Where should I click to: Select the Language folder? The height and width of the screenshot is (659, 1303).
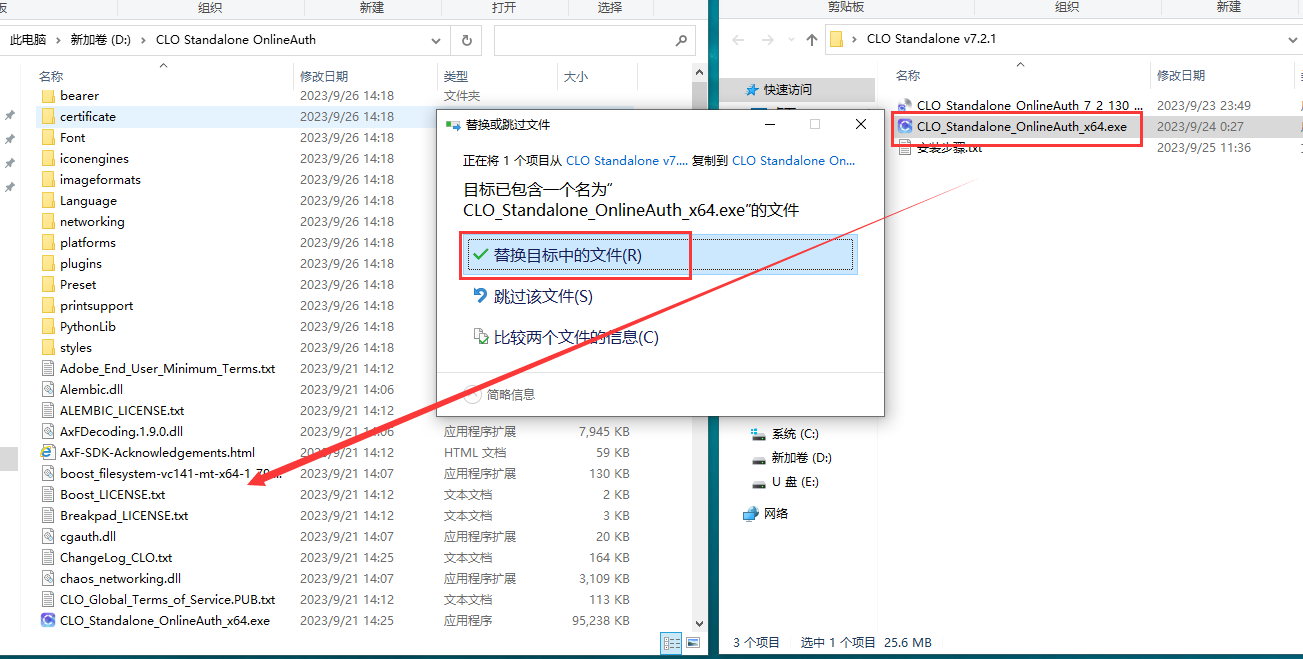coord(88,201)
